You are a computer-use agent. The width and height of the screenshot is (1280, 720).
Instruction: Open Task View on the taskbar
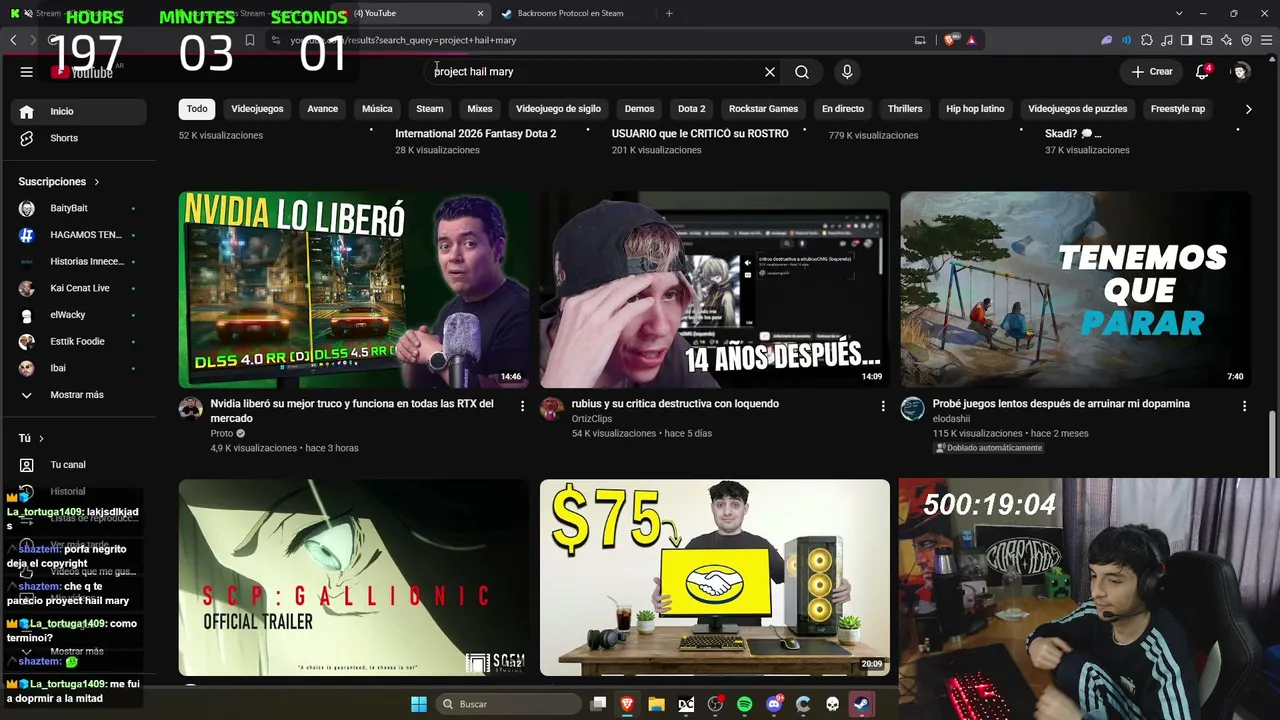tap(598, 704)
